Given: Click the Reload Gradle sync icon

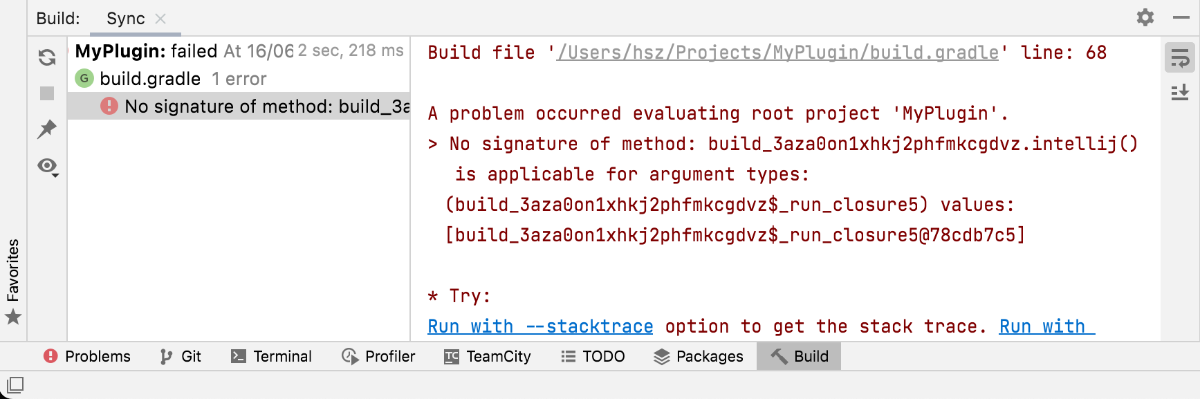Looking at the screenshot, I should coord(47,58).
